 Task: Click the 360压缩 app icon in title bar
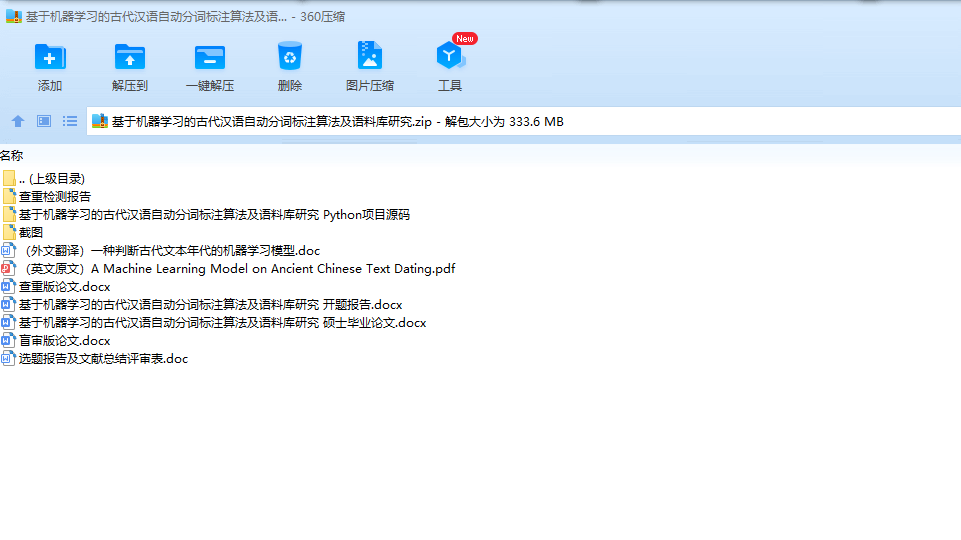tap(13, 17)
